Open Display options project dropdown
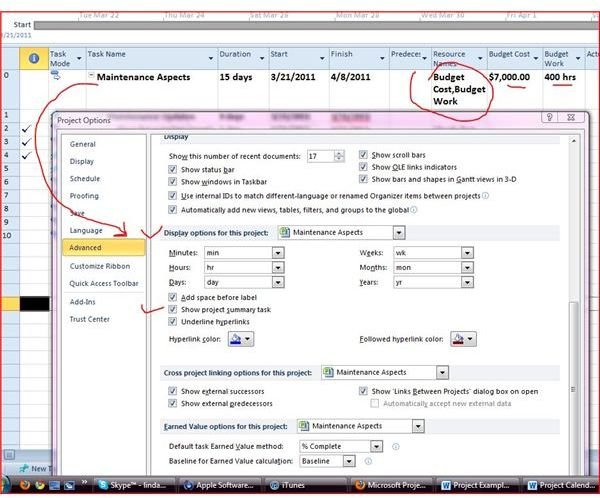 399,232
